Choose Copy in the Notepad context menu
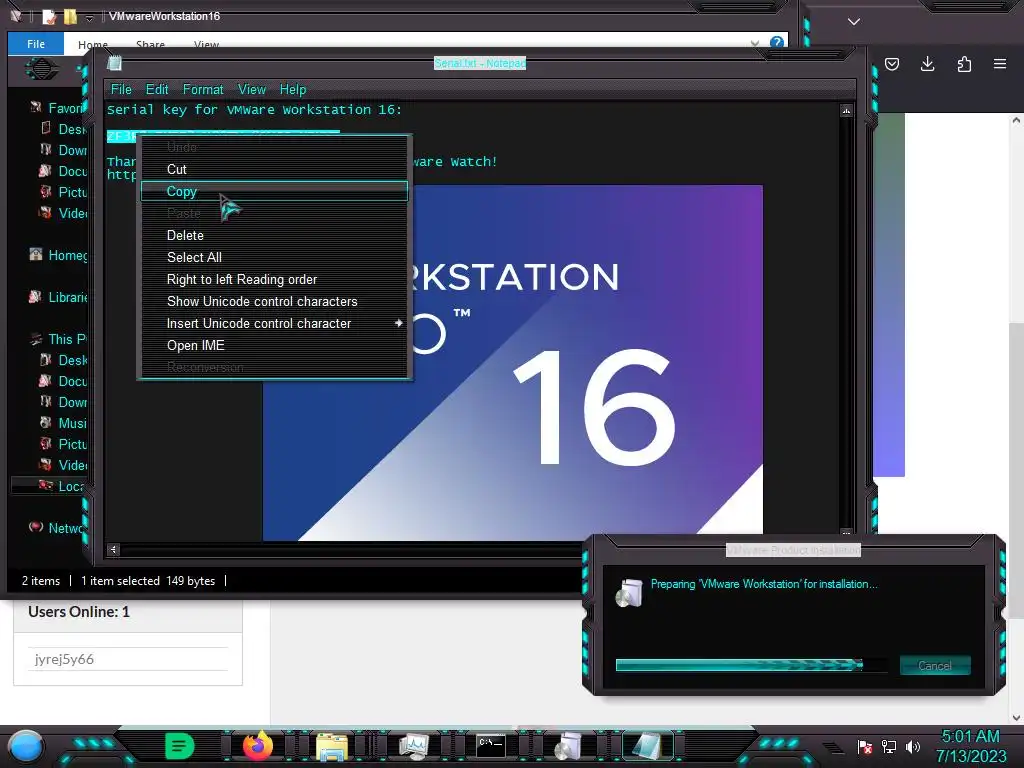Image resolution: width=1024 pixels, height=768 pixels. [x=274, y=191]
